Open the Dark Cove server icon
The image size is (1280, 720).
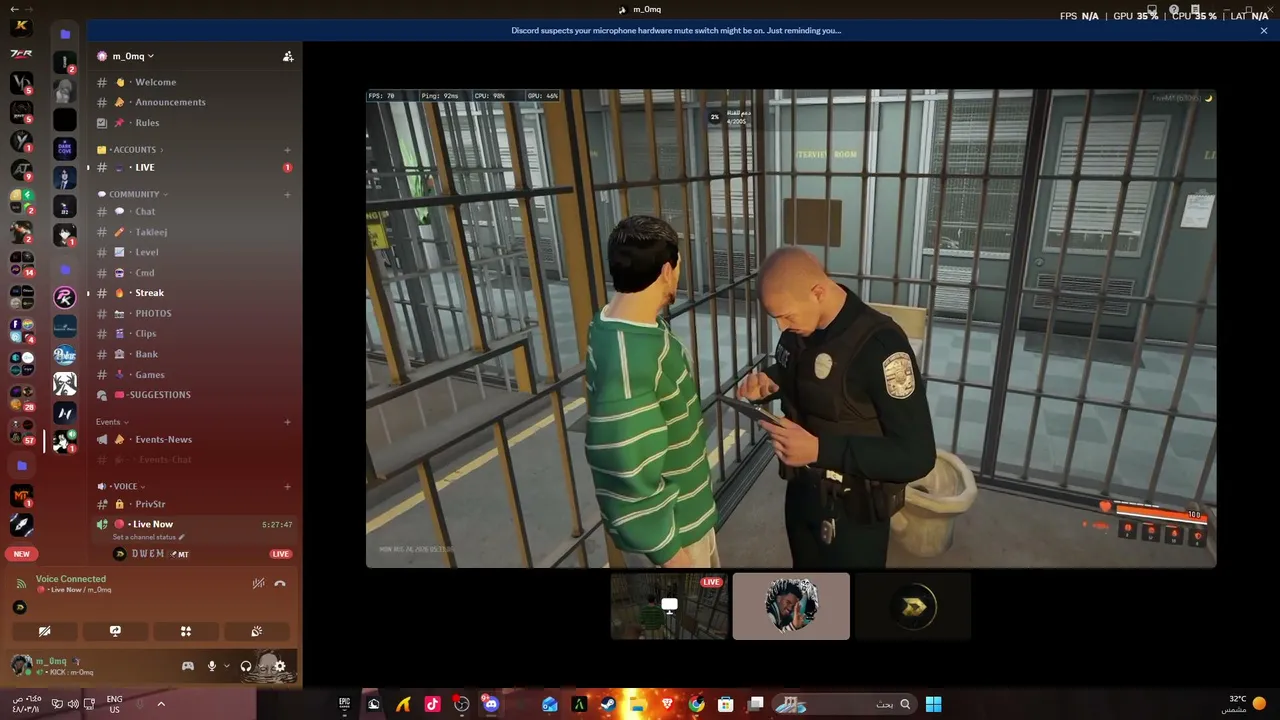pos(65,149)
